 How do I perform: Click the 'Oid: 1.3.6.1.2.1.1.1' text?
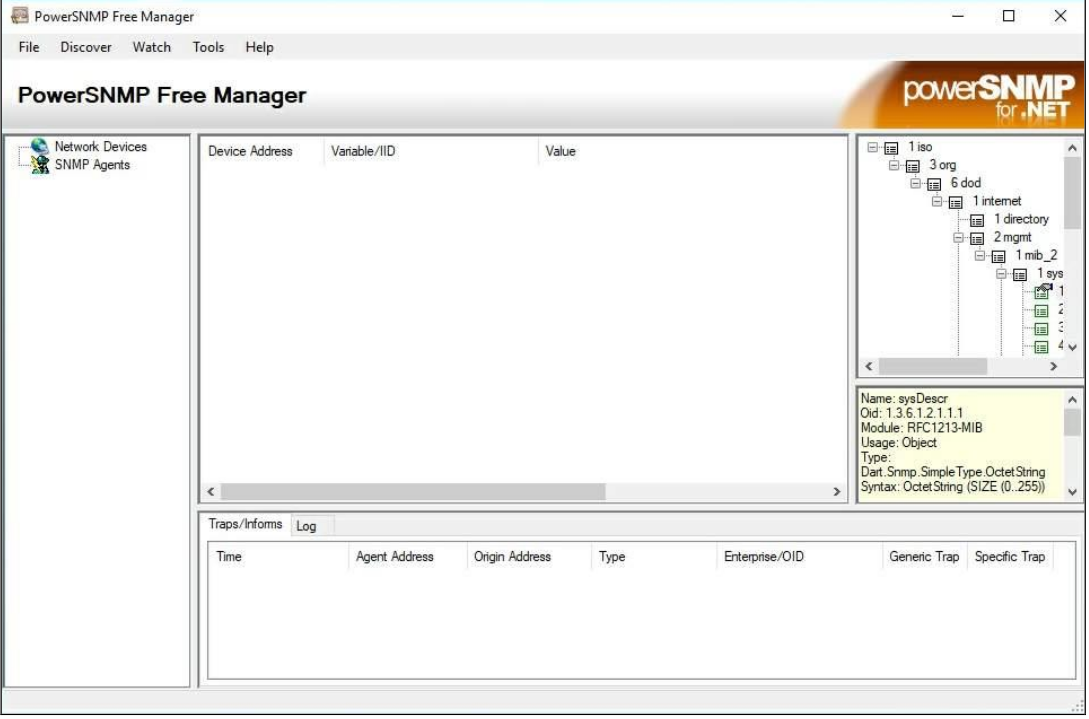(x=912, y=413)
